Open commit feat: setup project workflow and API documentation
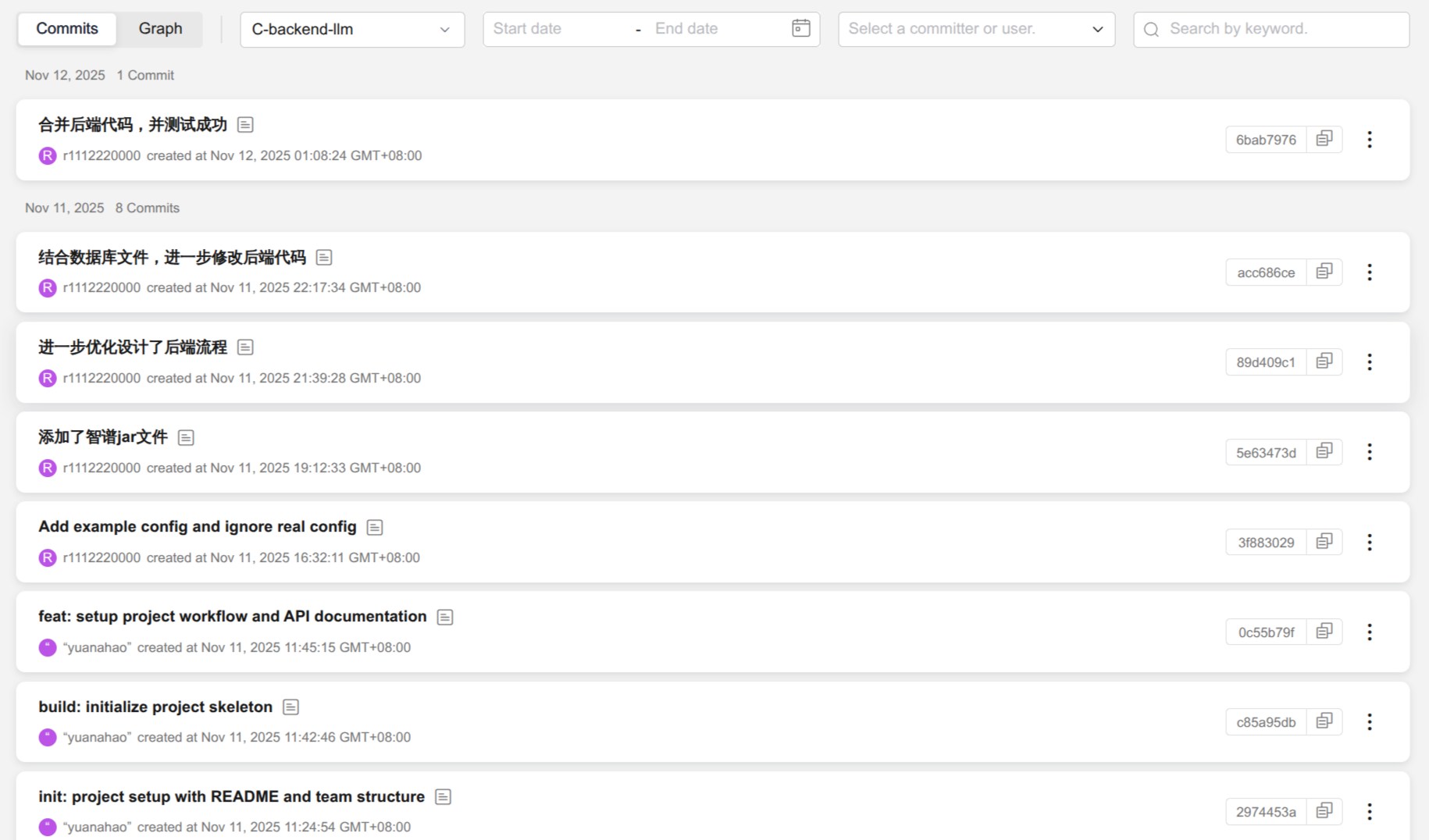1429x840 pixels. (233, 617)
